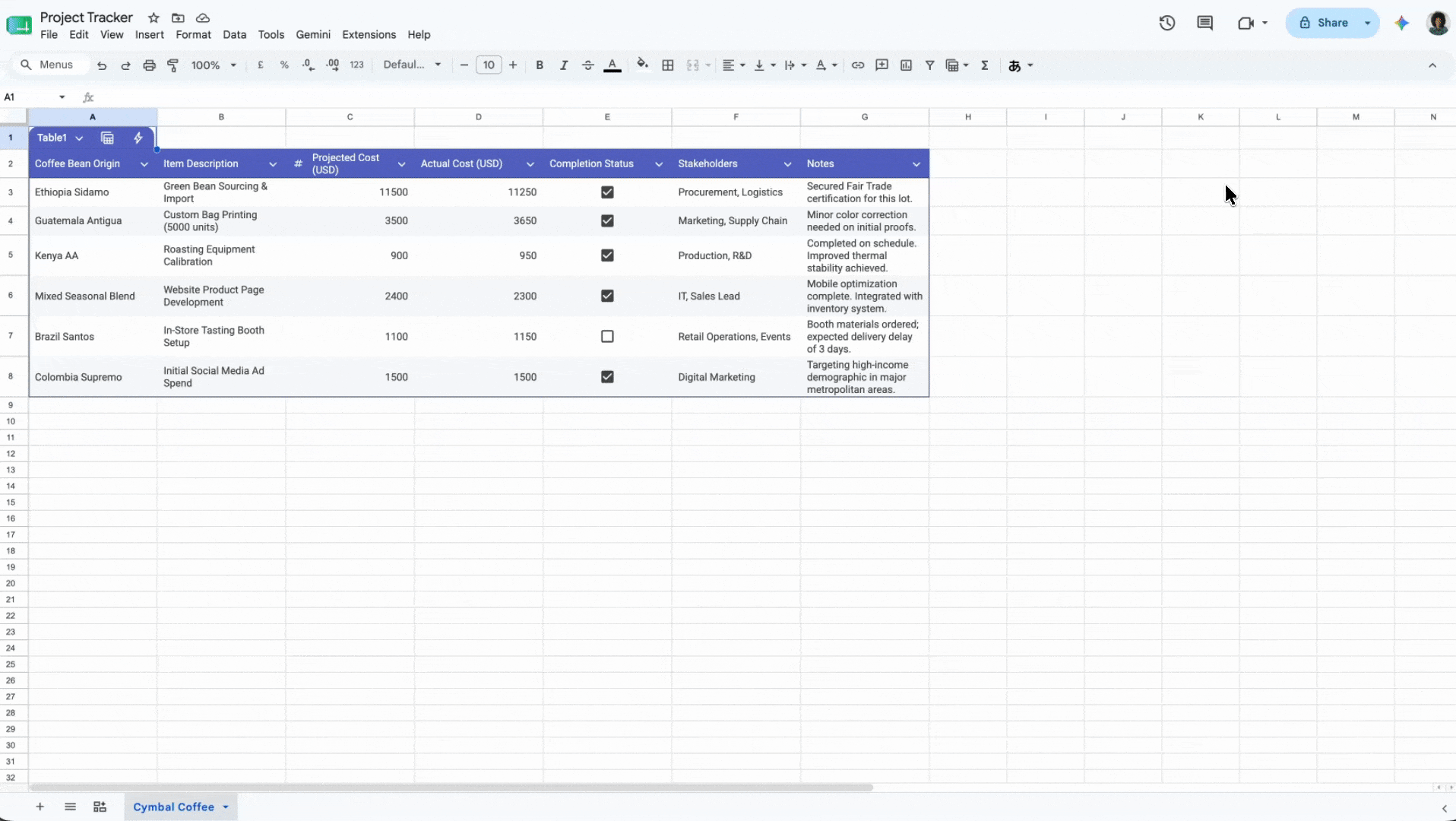Viewport: 1456px width, 821px height.
Task: Move document using folder icon
Action: pos(178,17)
